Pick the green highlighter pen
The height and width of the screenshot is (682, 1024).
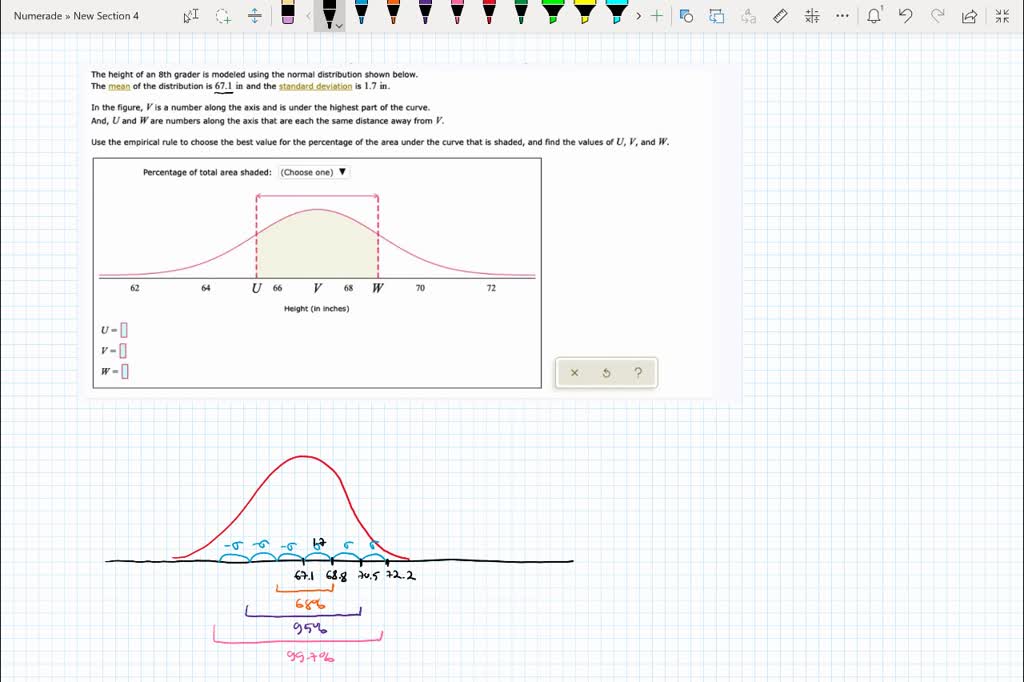(552, 14)
